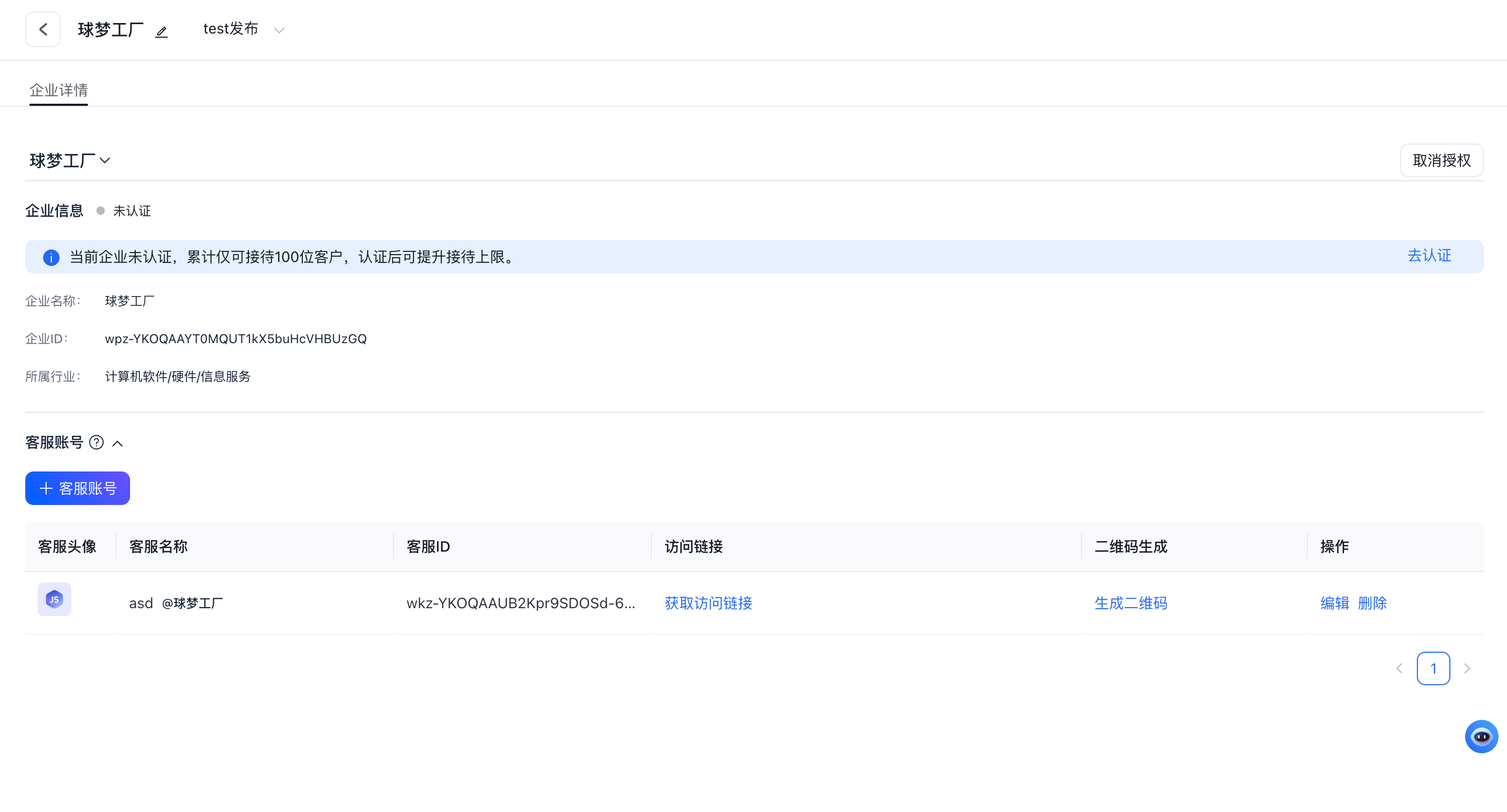1507x812 pixels.
Task: Click the back arrow to return
Action: (x=43, y=29)
